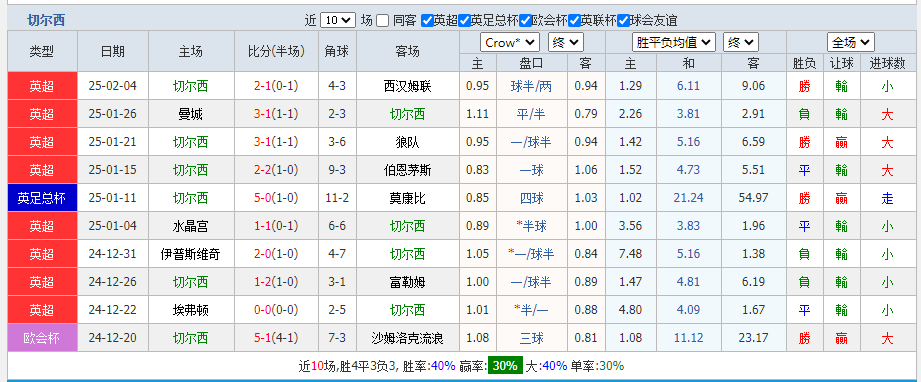Click the 比分(半场) column header
Screen dimensions: 921x382
(x=276, y=52)
